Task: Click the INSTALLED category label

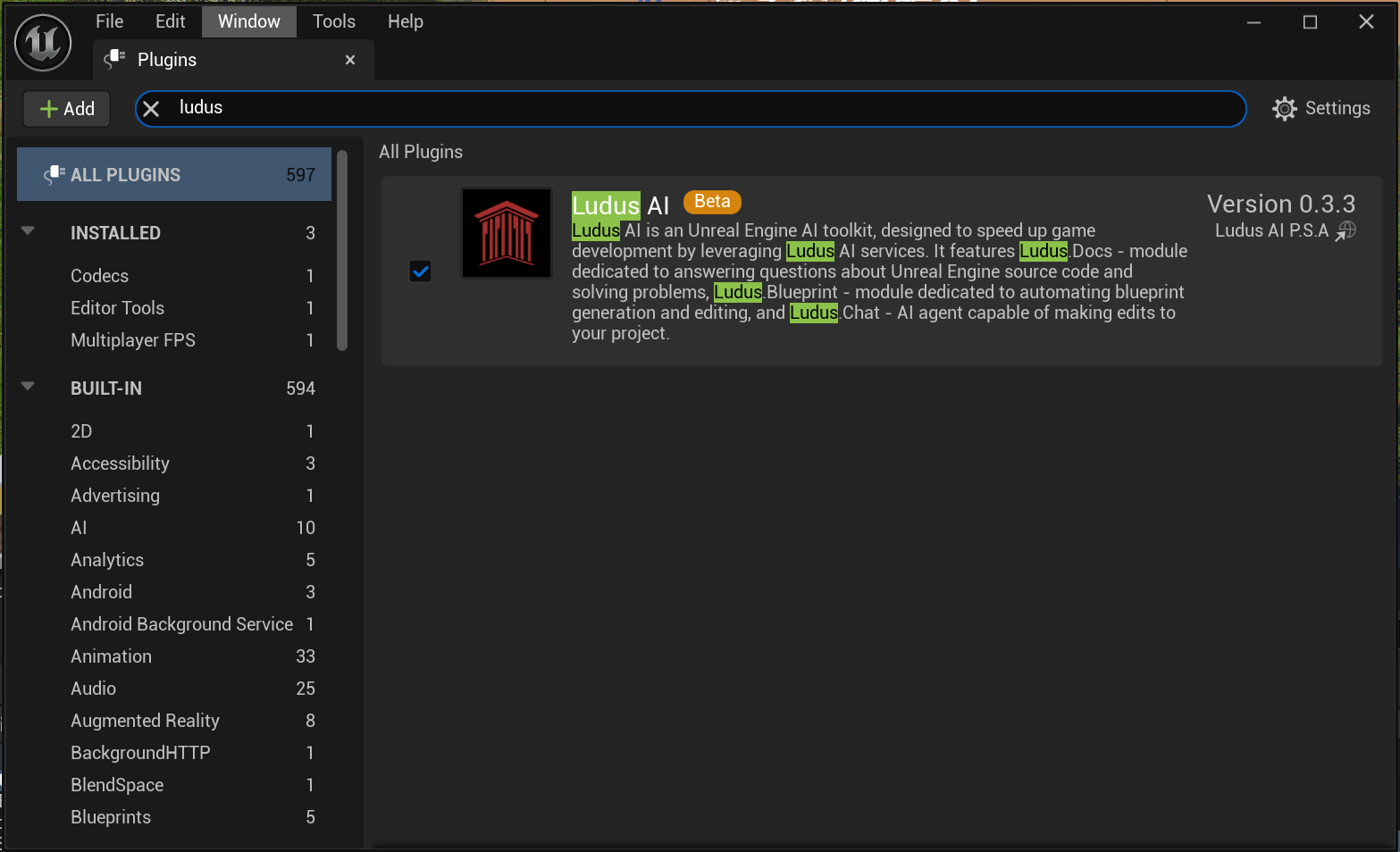Action: (x=115, y=233)
